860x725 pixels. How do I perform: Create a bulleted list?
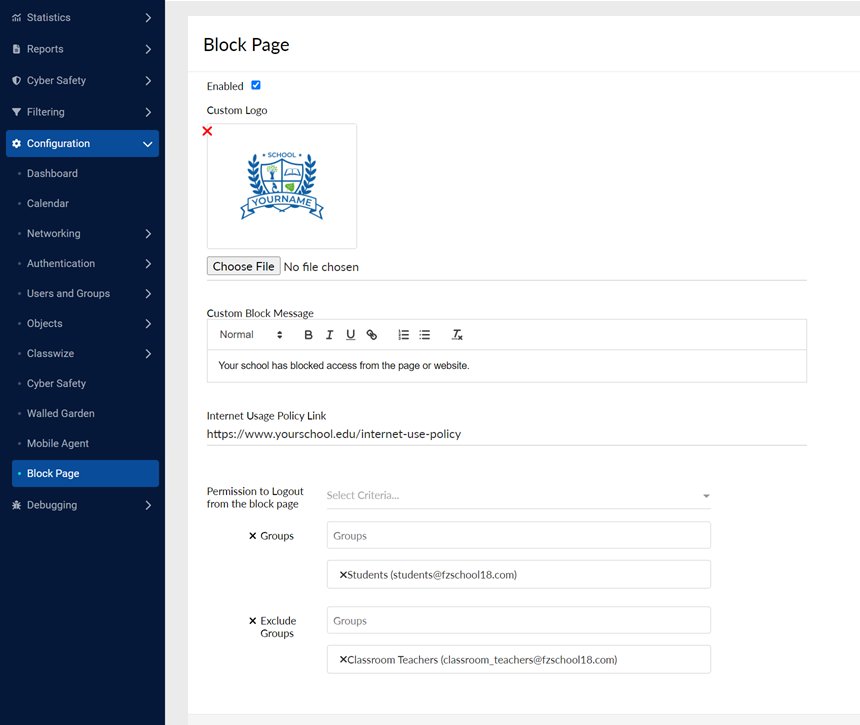click(x=425, y=335)
